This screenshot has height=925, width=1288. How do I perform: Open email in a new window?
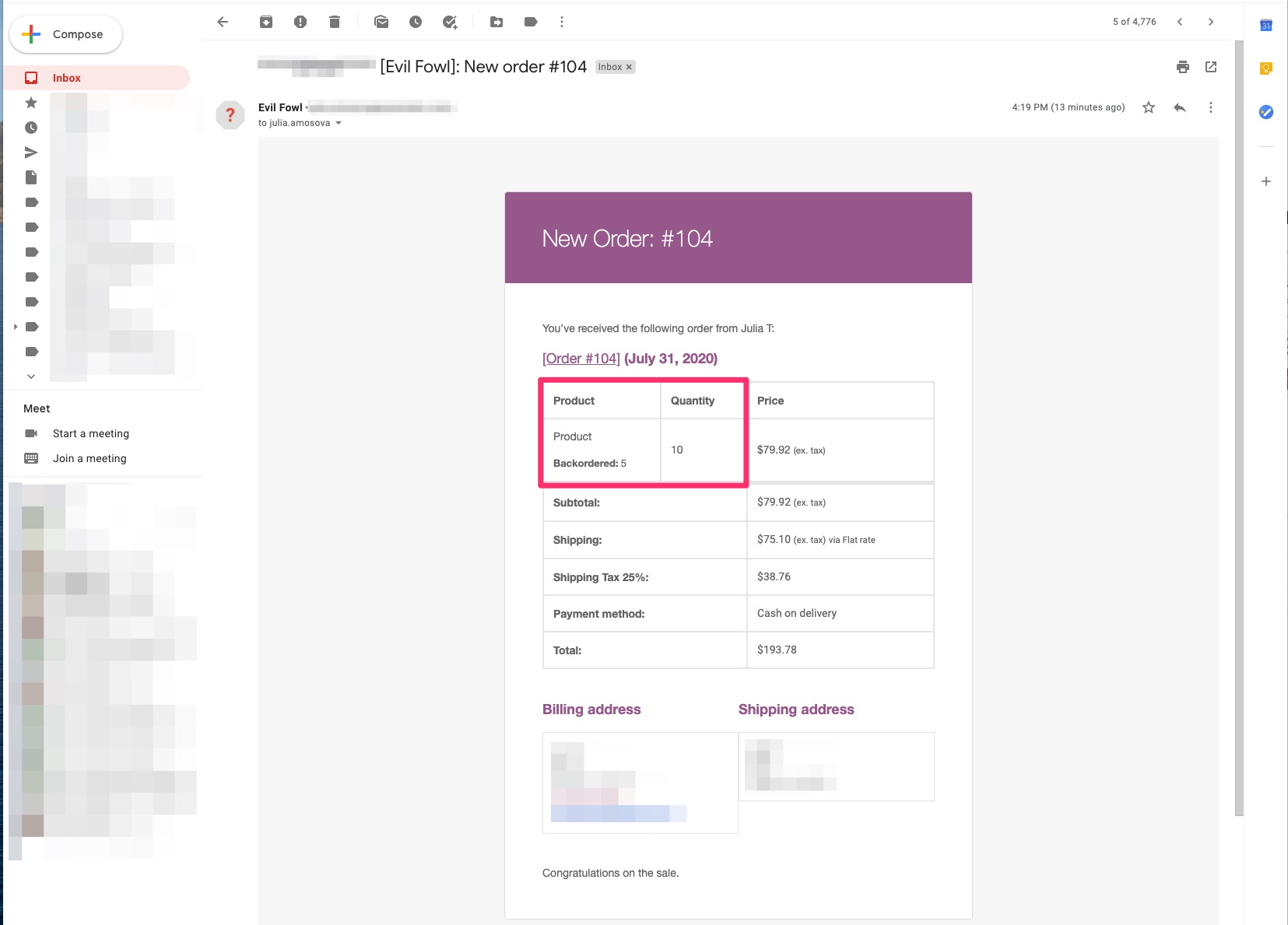1210,67
